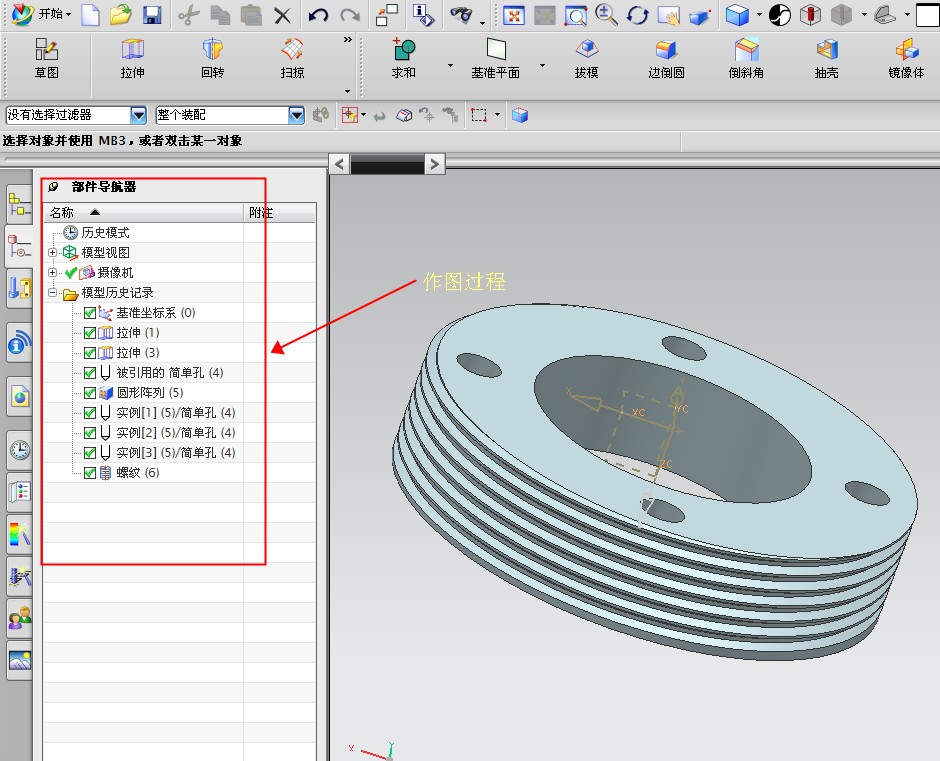Expand the dropdown arrow next to 求和
Image resolution: width=940 pixels, height=761 pixels.
point(450,65)
